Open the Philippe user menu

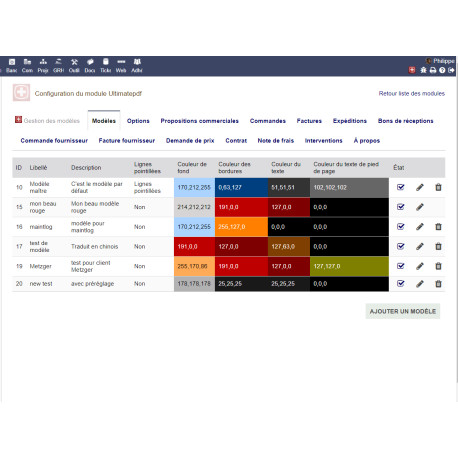(440, 61)
